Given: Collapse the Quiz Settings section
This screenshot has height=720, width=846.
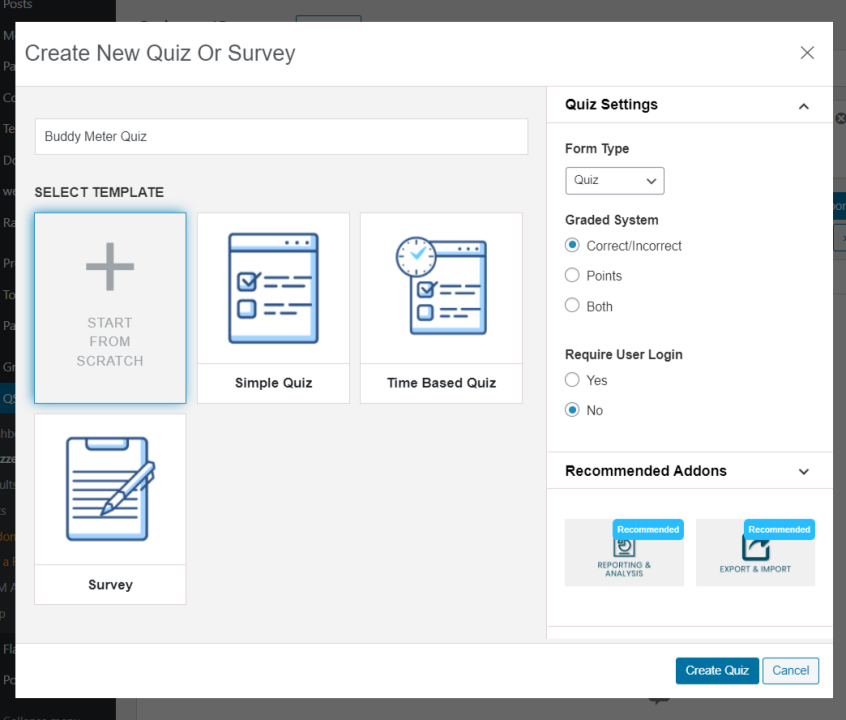Looking at the screenshot, I should (803, 106).
